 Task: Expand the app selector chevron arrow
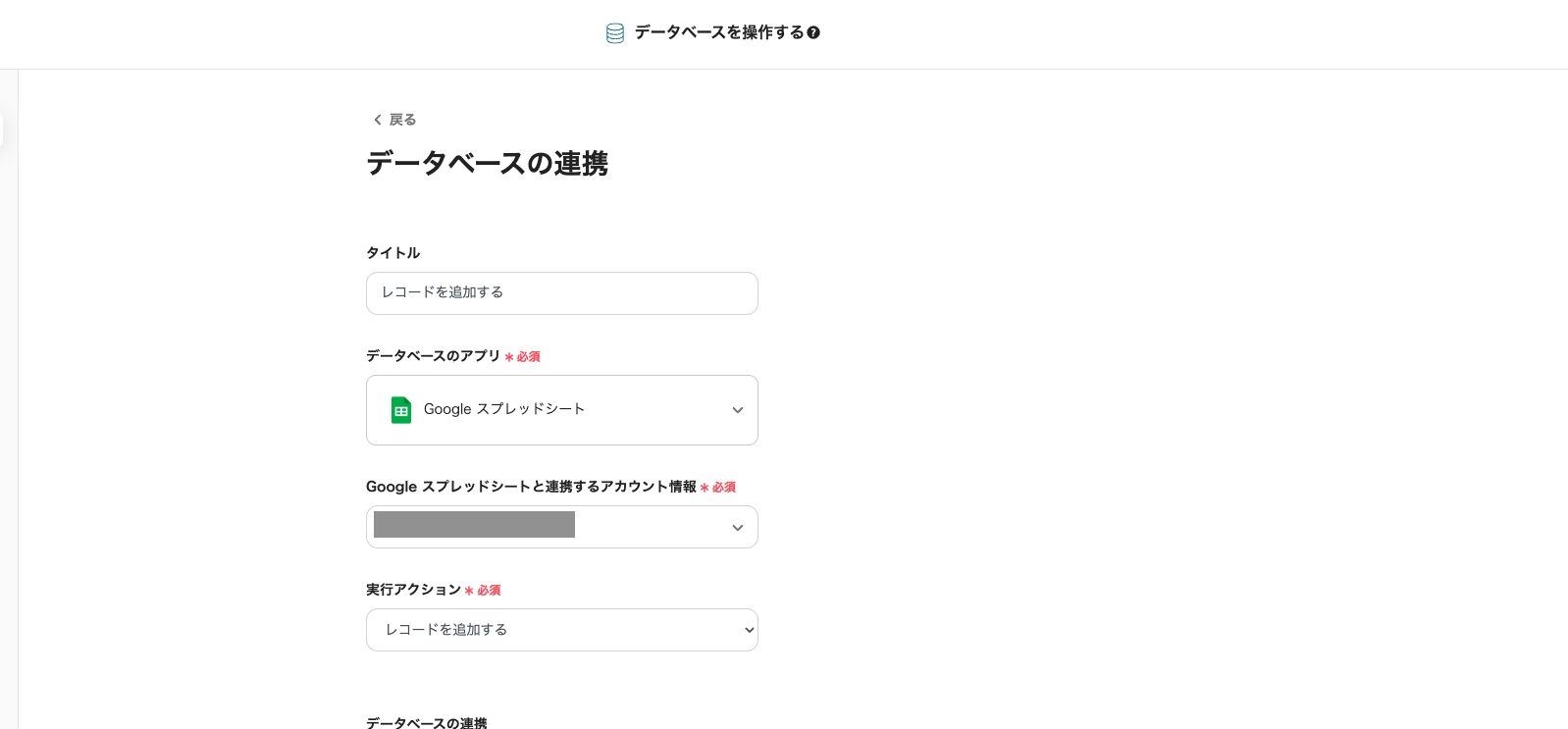pyautogui.click(x=738, y=410)
